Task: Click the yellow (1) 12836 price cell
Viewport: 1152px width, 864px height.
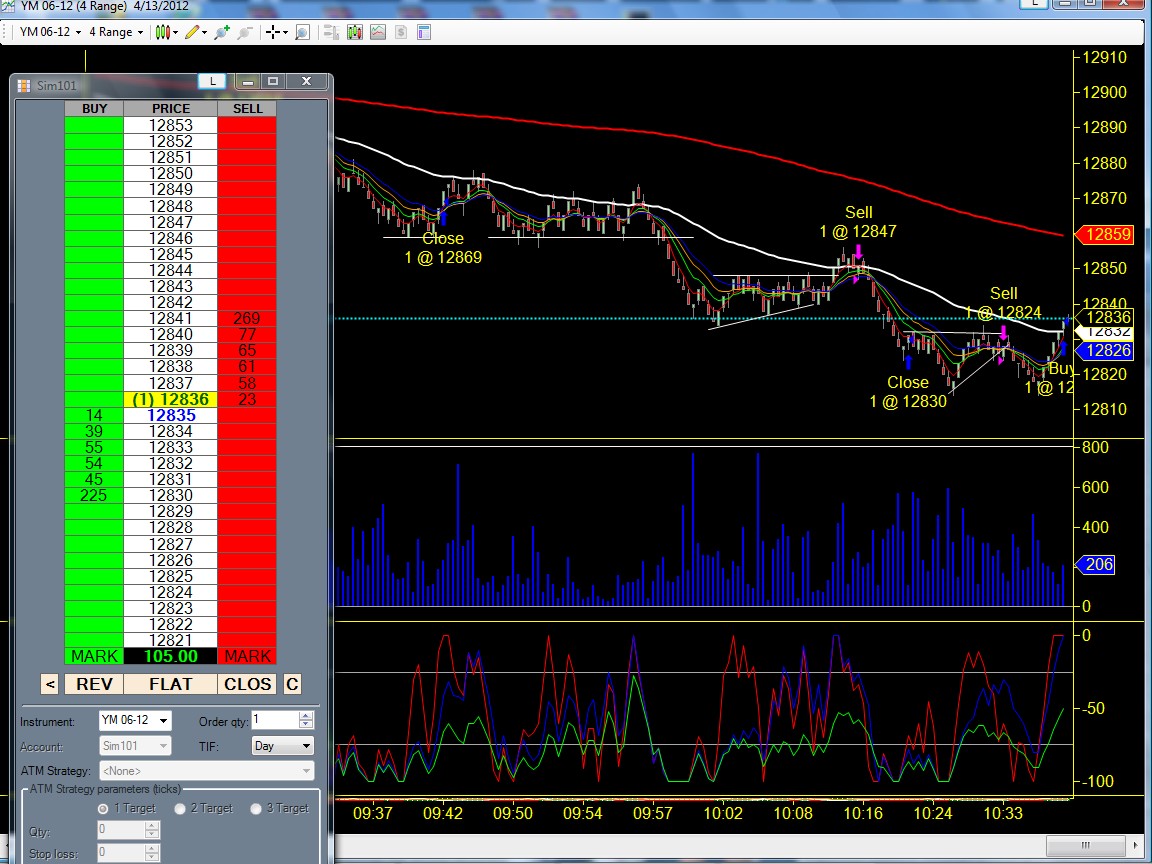Action: [x=170, y=400]
